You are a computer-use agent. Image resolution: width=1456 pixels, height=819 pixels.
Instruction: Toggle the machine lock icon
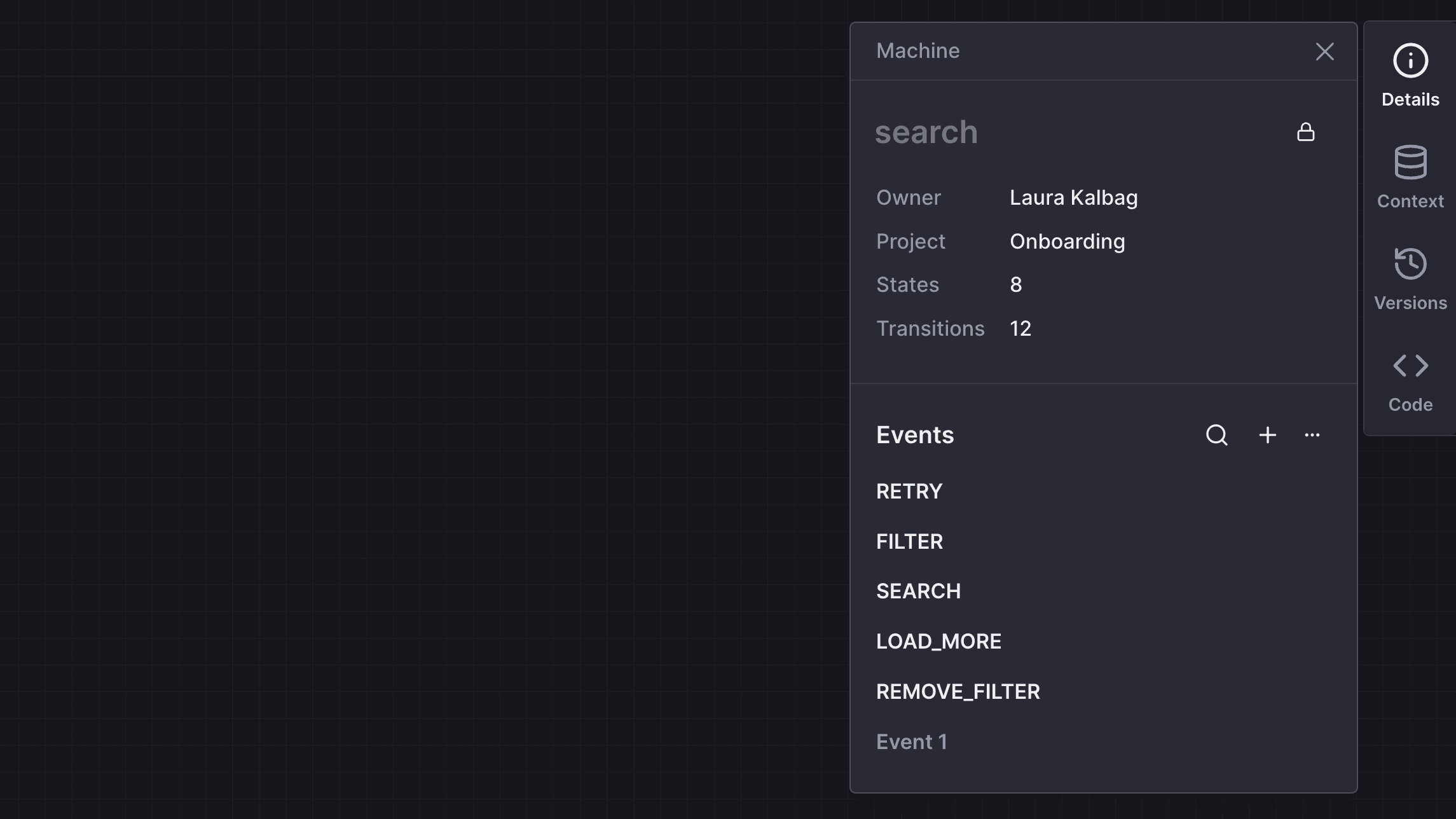[x=1307, y=132]
